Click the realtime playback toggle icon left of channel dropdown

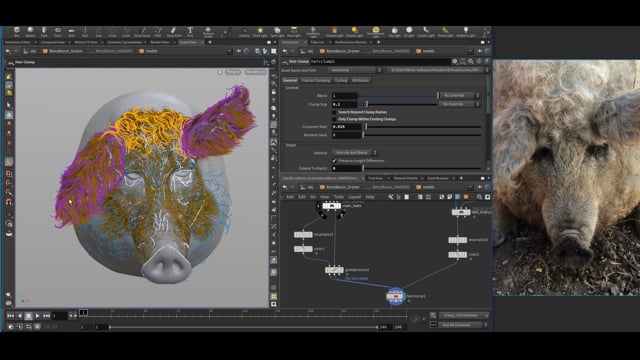click(433, 316)
